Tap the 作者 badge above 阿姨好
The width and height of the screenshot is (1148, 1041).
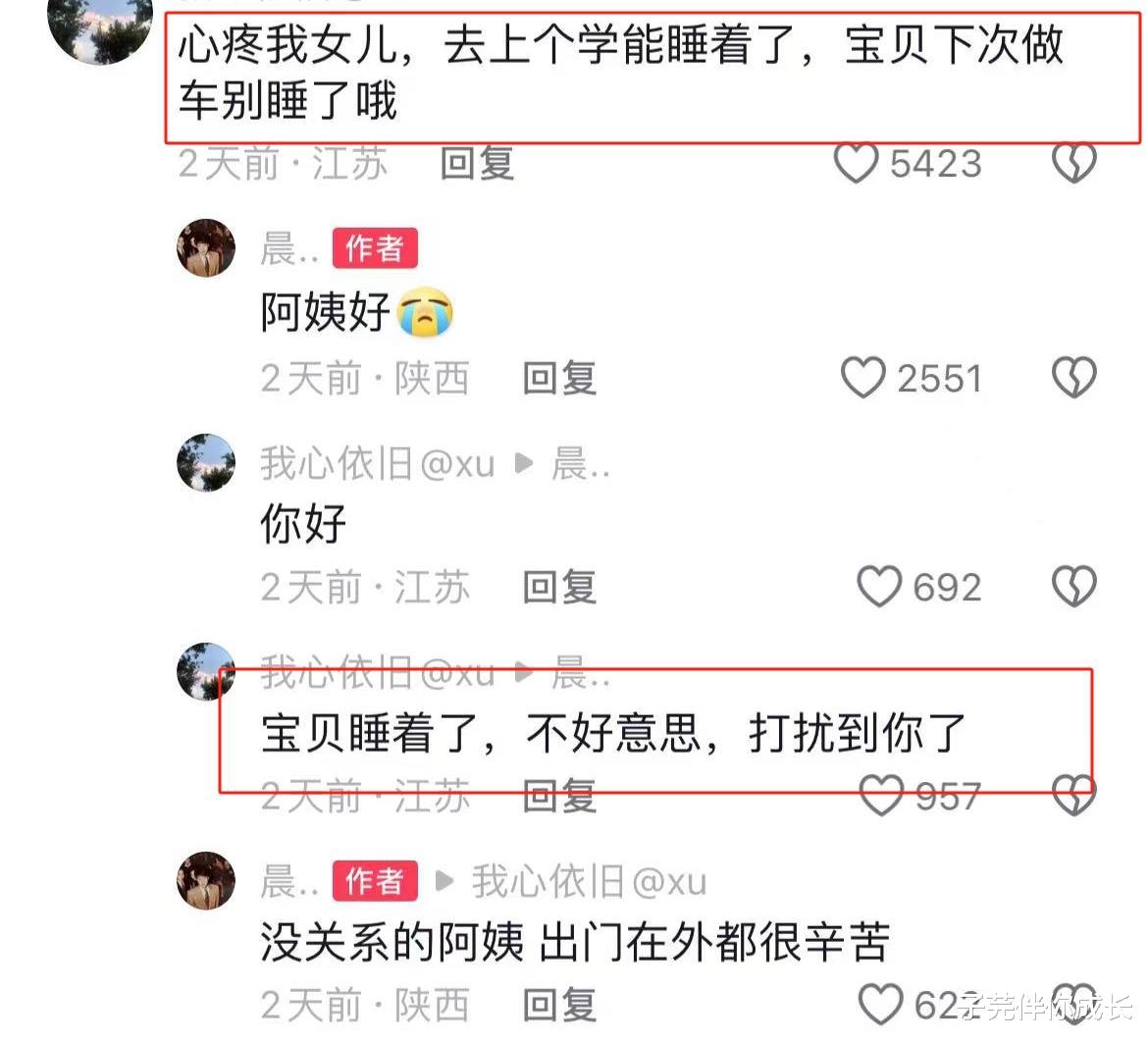pyautogui.click(x=375, y=248)
